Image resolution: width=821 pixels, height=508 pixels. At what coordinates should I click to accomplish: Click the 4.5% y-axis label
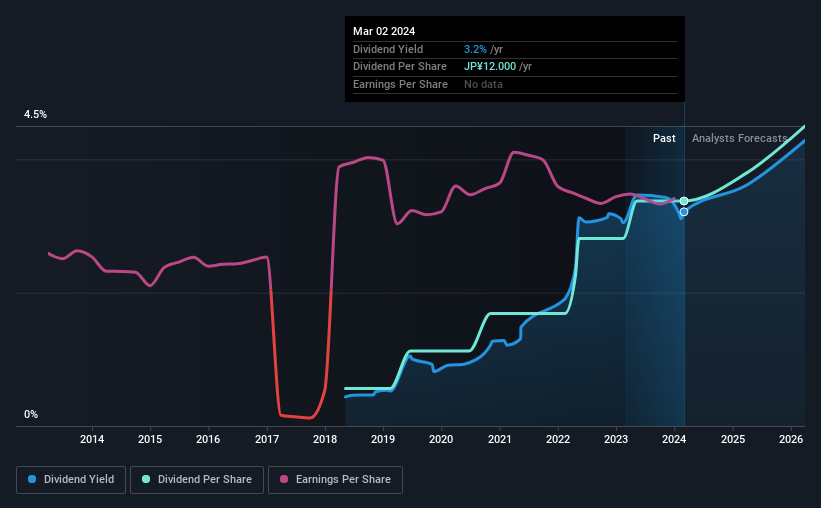coord(35,114)
